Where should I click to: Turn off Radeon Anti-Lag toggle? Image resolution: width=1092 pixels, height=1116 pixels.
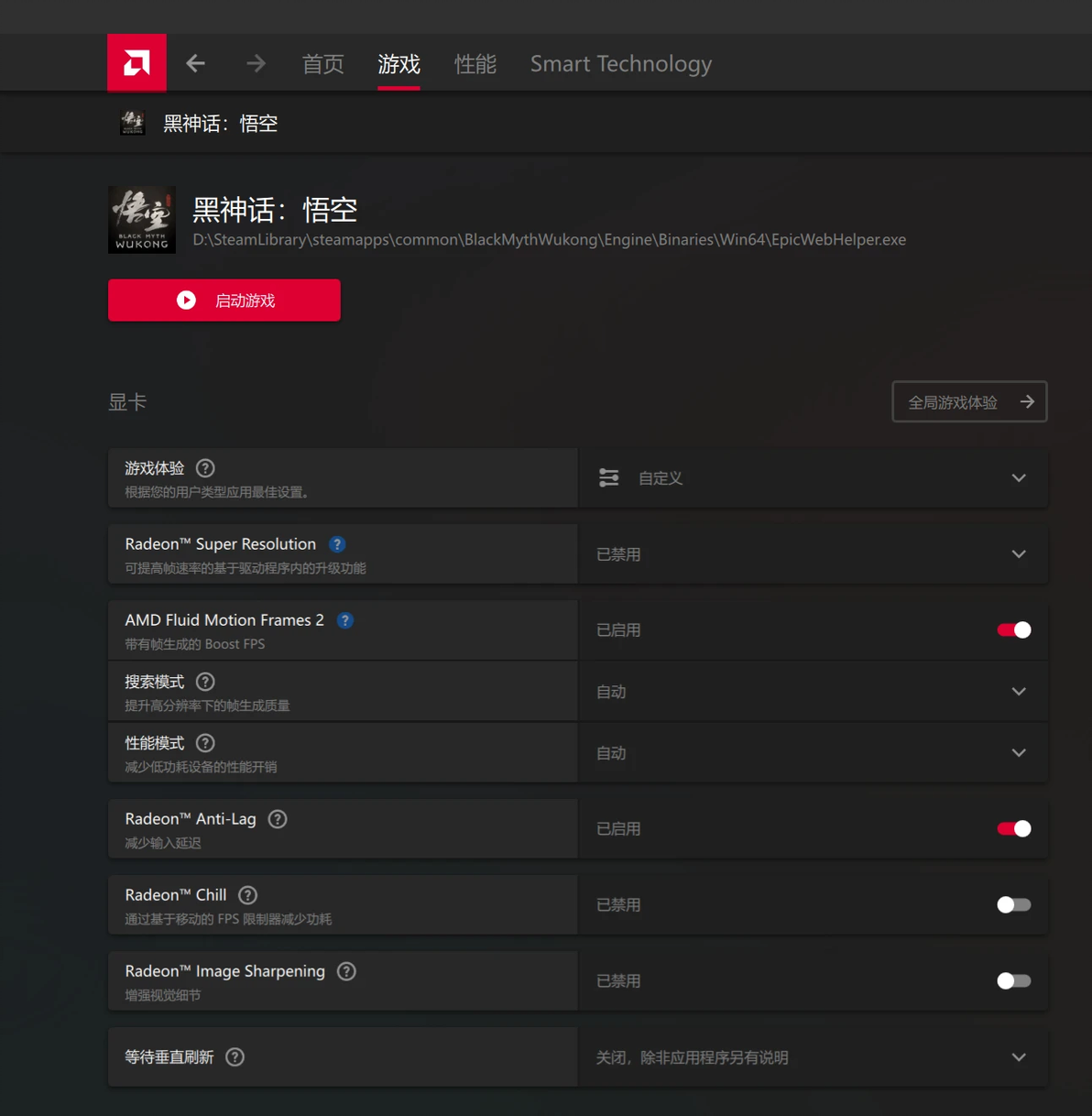point(1014,829)
